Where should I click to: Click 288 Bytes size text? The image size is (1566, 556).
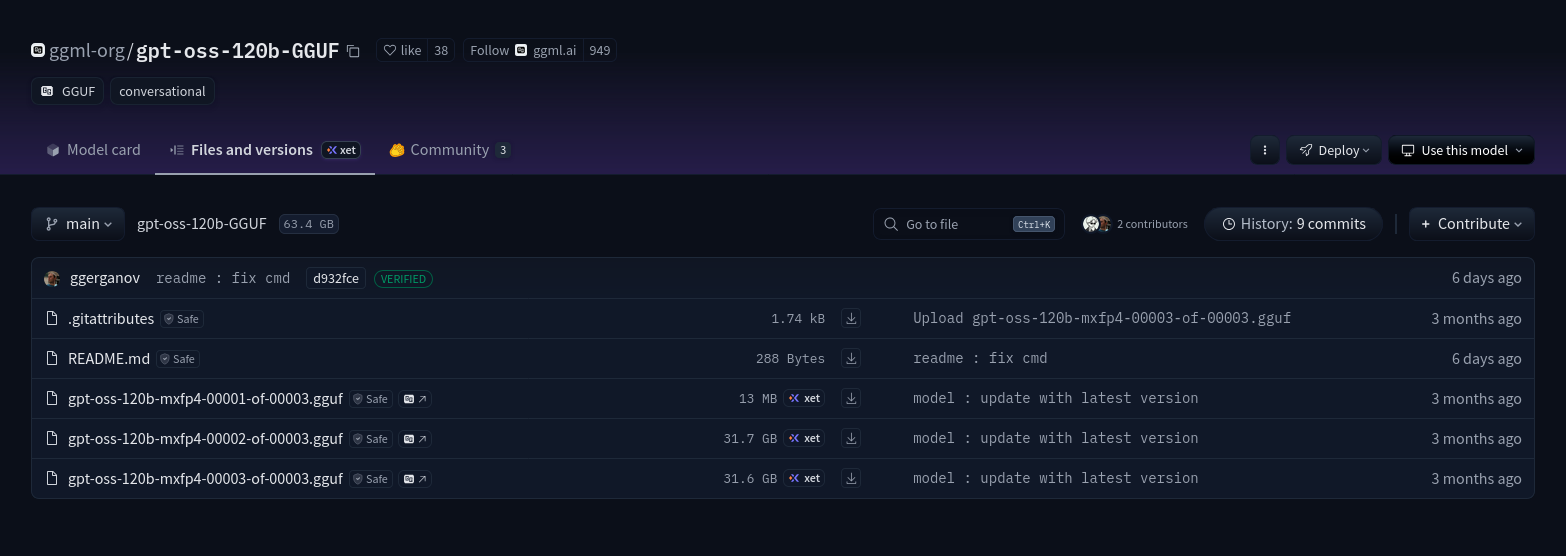[x=790, y=358]
